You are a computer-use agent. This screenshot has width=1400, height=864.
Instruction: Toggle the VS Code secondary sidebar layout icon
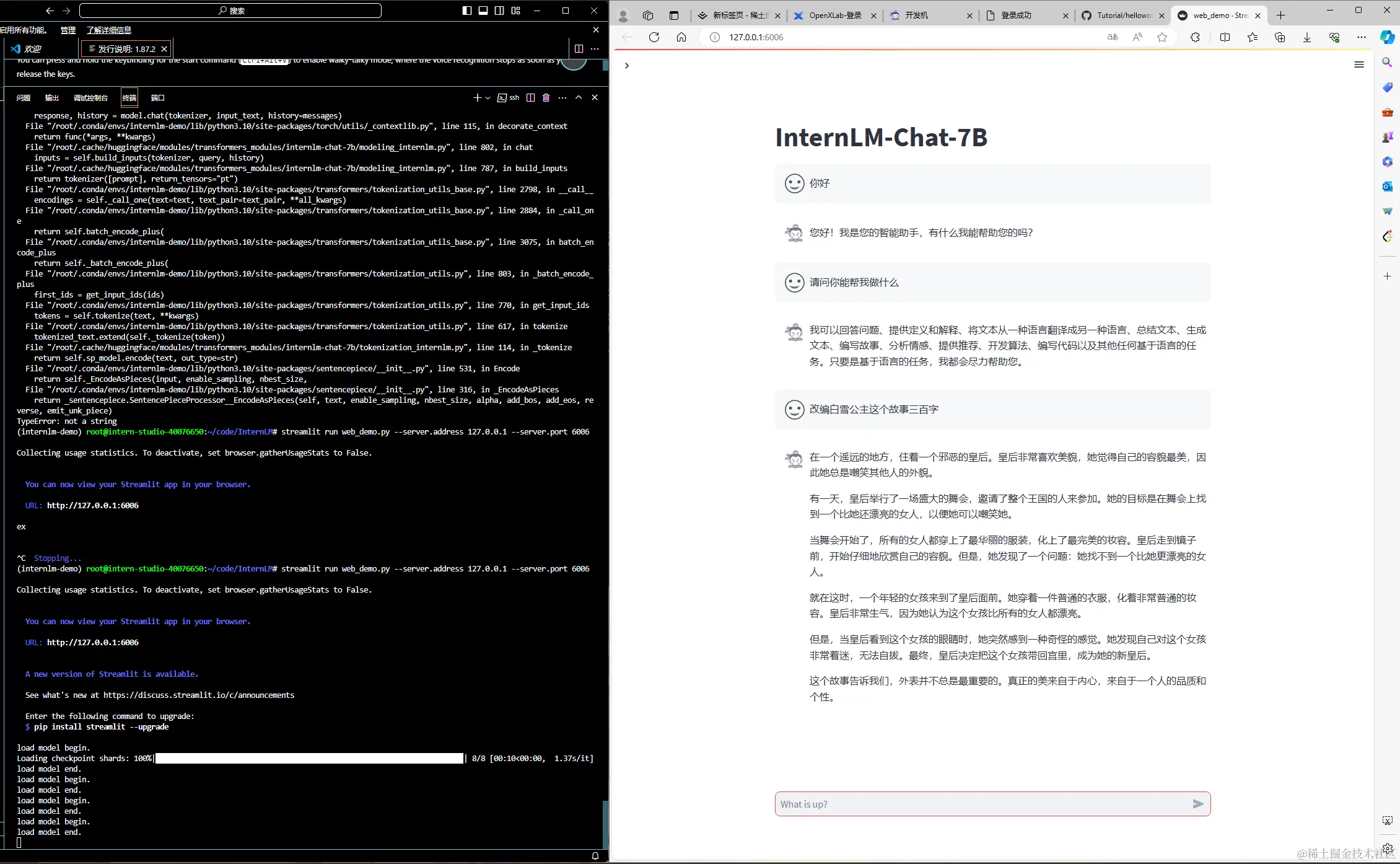499,11
